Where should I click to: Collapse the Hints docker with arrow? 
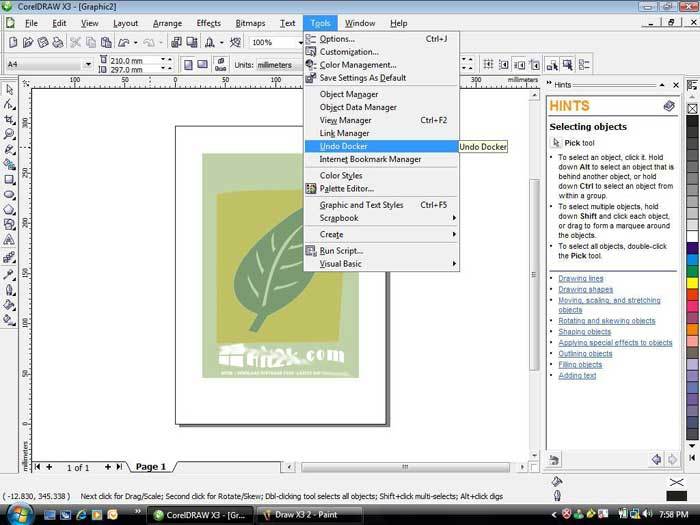click(662, 85)
